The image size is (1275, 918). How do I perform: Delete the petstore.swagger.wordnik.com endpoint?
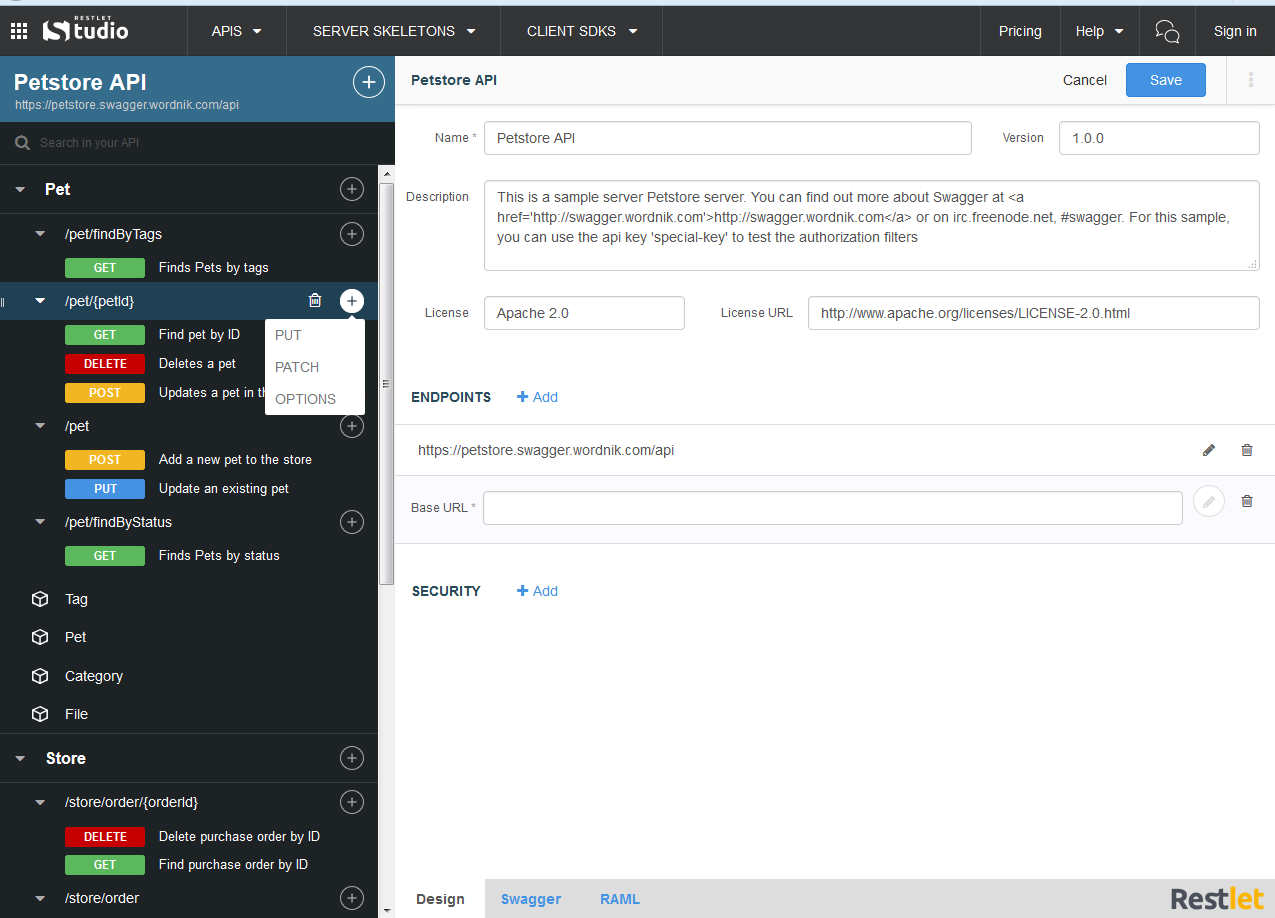coord(1246,450)
